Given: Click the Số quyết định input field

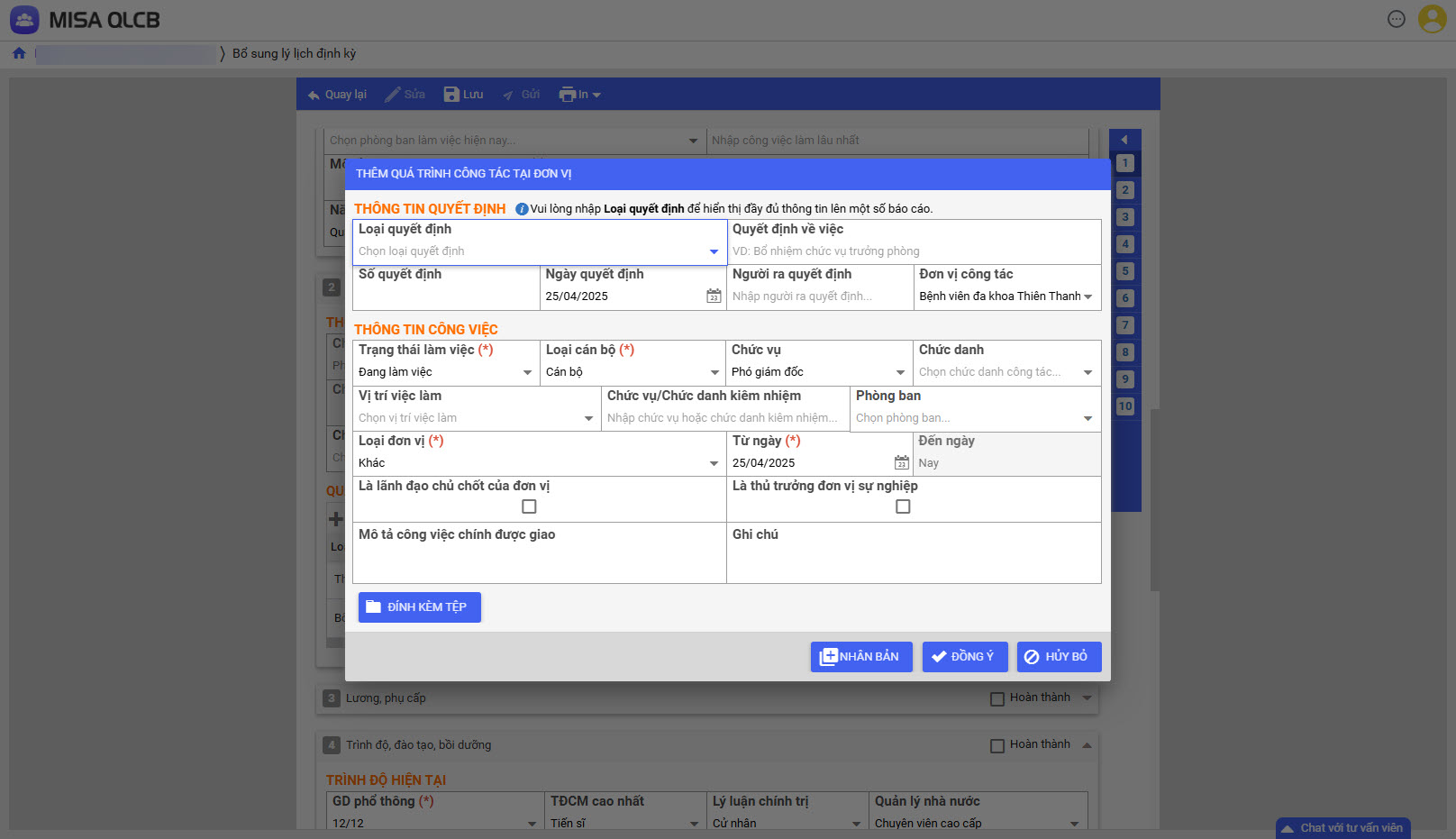Looking at the screenshot, I should pos(445,296).
